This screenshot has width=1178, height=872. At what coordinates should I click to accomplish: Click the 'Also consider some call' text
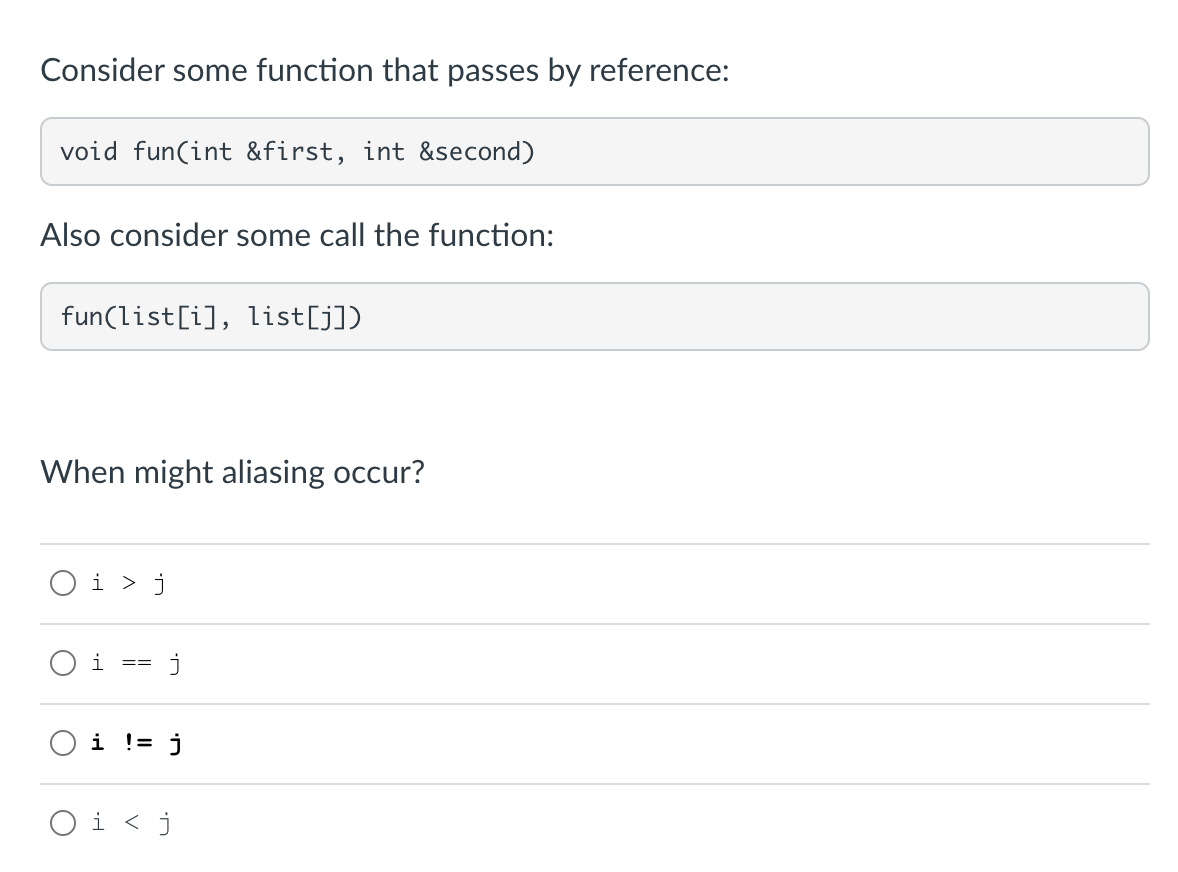(297, 235)
